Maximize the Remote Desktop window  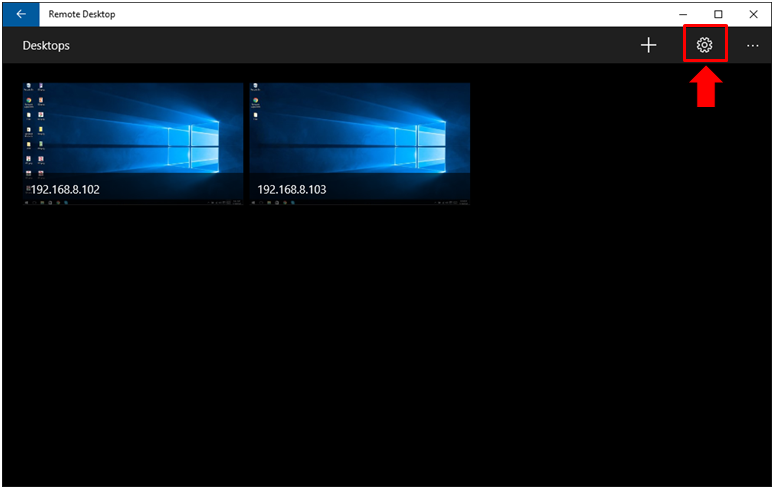(718, 14)
